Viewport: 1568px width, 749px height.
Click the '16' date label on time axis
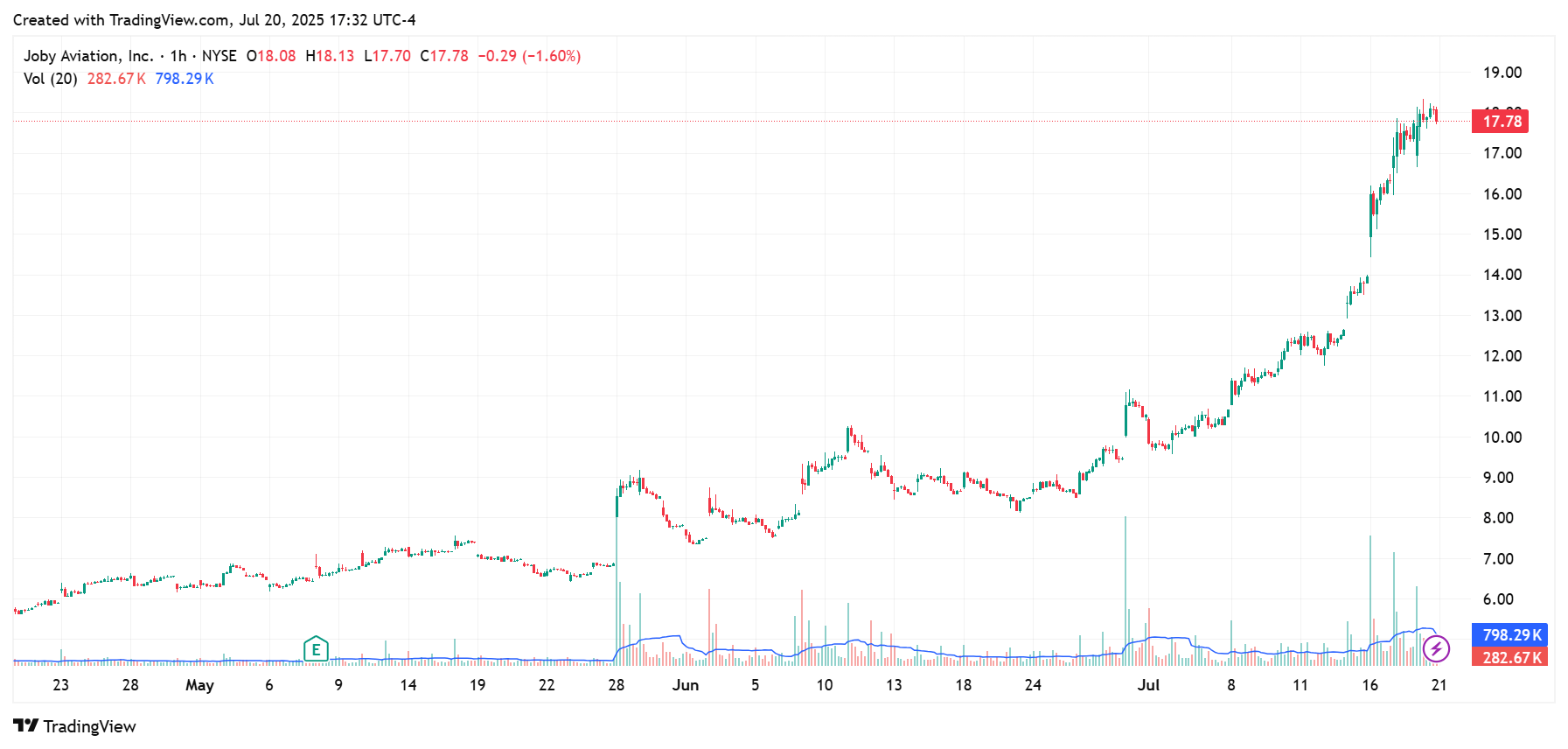point(1369,685)
